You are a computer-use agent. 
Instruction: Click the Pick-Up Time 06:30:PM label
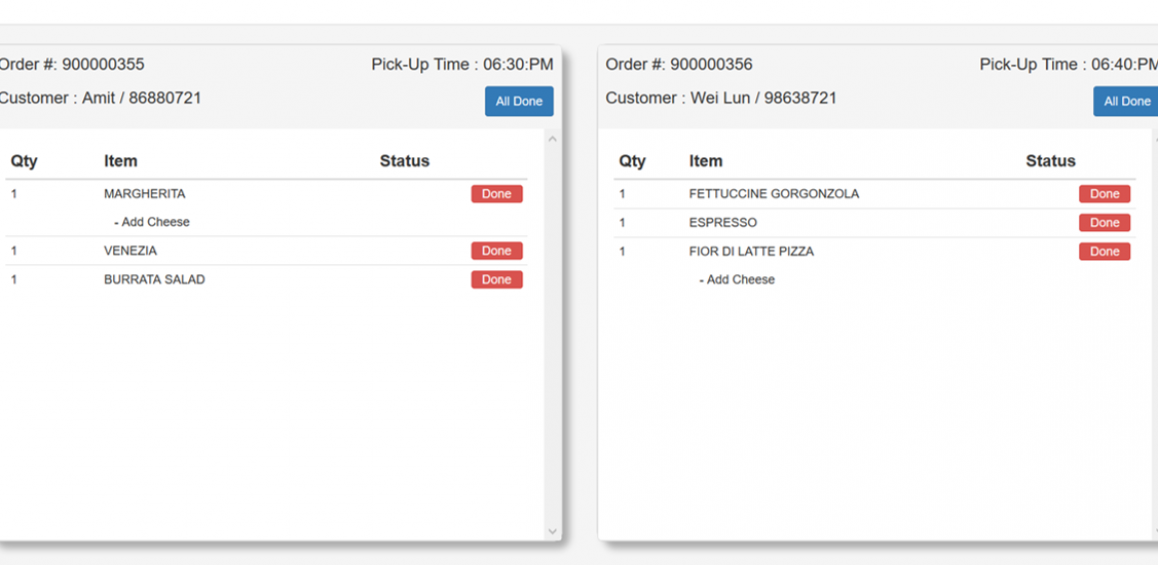[x=462, y=65]
